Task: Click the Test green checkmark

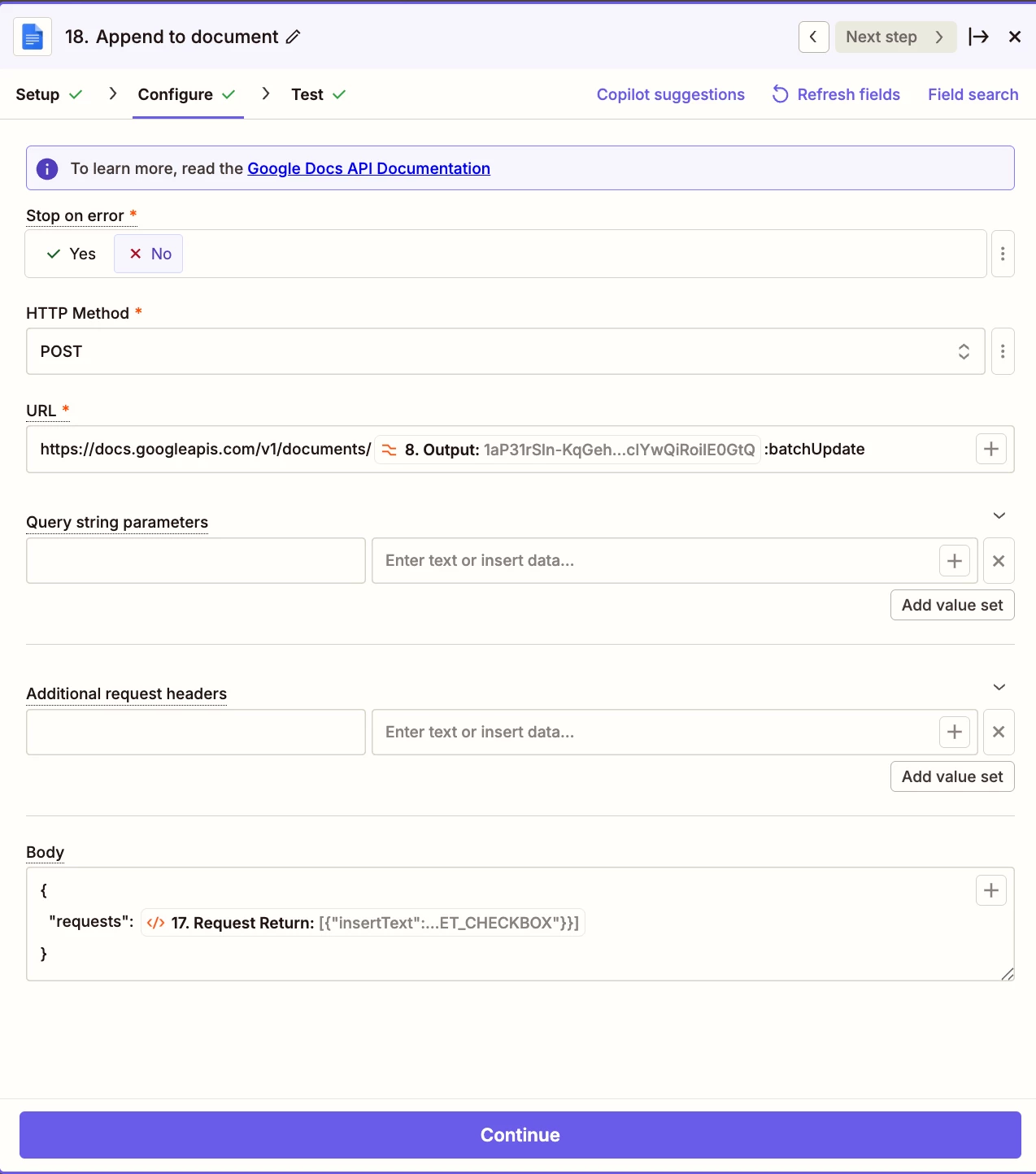Action: click(339, 94)
